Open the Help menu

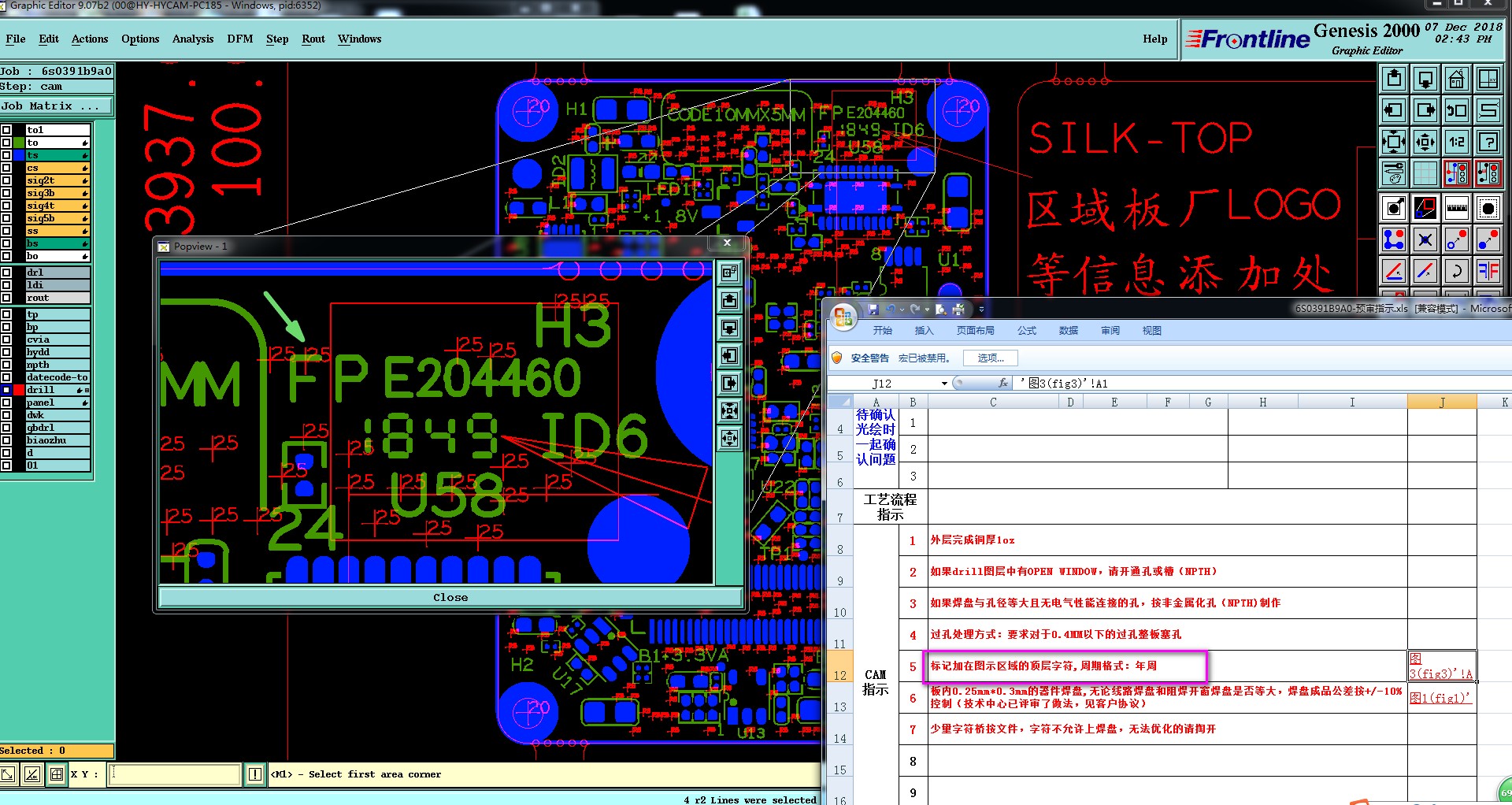pos(1155,39)
